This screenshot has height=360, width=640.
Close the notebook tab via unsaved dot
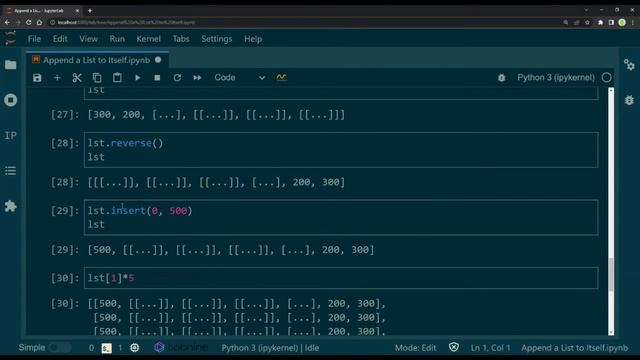(x=158, y=60)
